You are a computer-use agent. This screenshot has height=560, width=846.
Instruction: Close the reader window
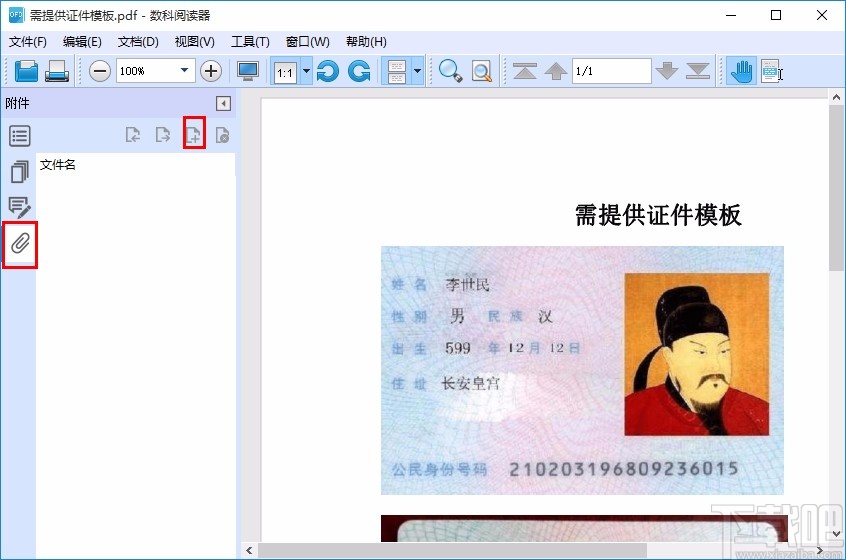pos(822,15)
